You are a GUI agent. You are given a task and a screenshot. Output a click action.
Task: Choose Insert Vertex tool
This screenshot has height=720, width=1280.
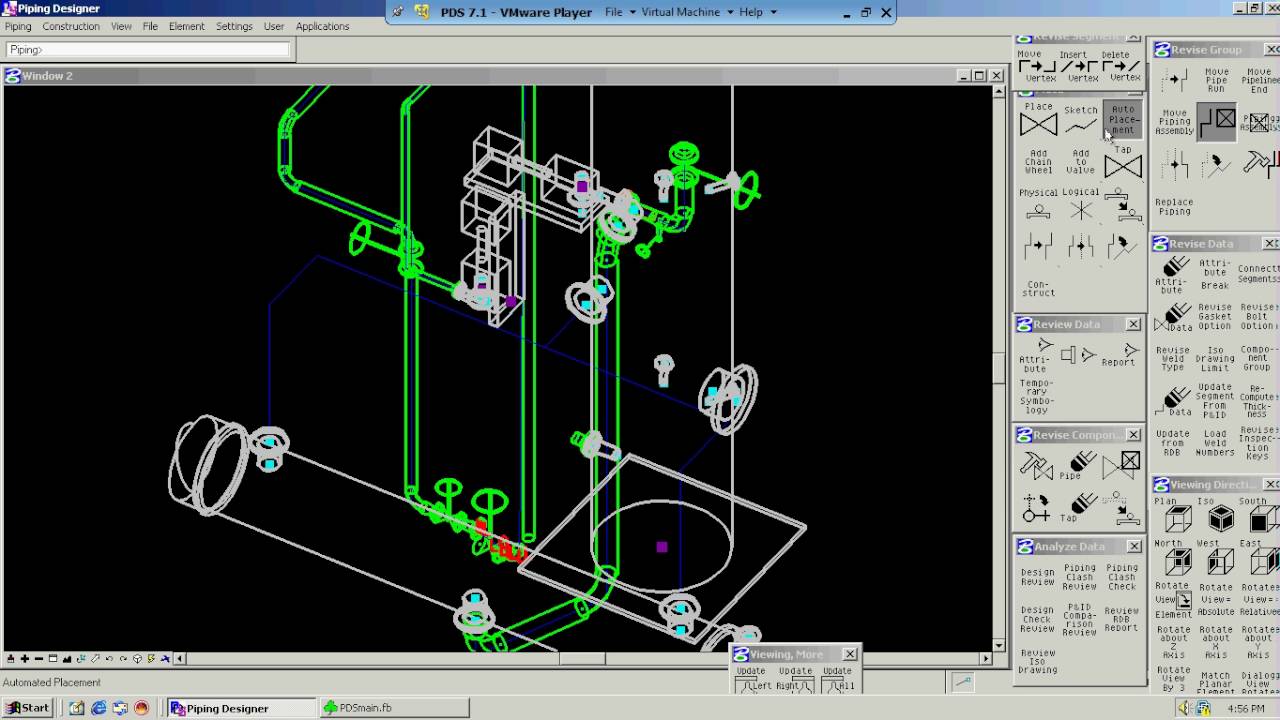(1080, 68)
